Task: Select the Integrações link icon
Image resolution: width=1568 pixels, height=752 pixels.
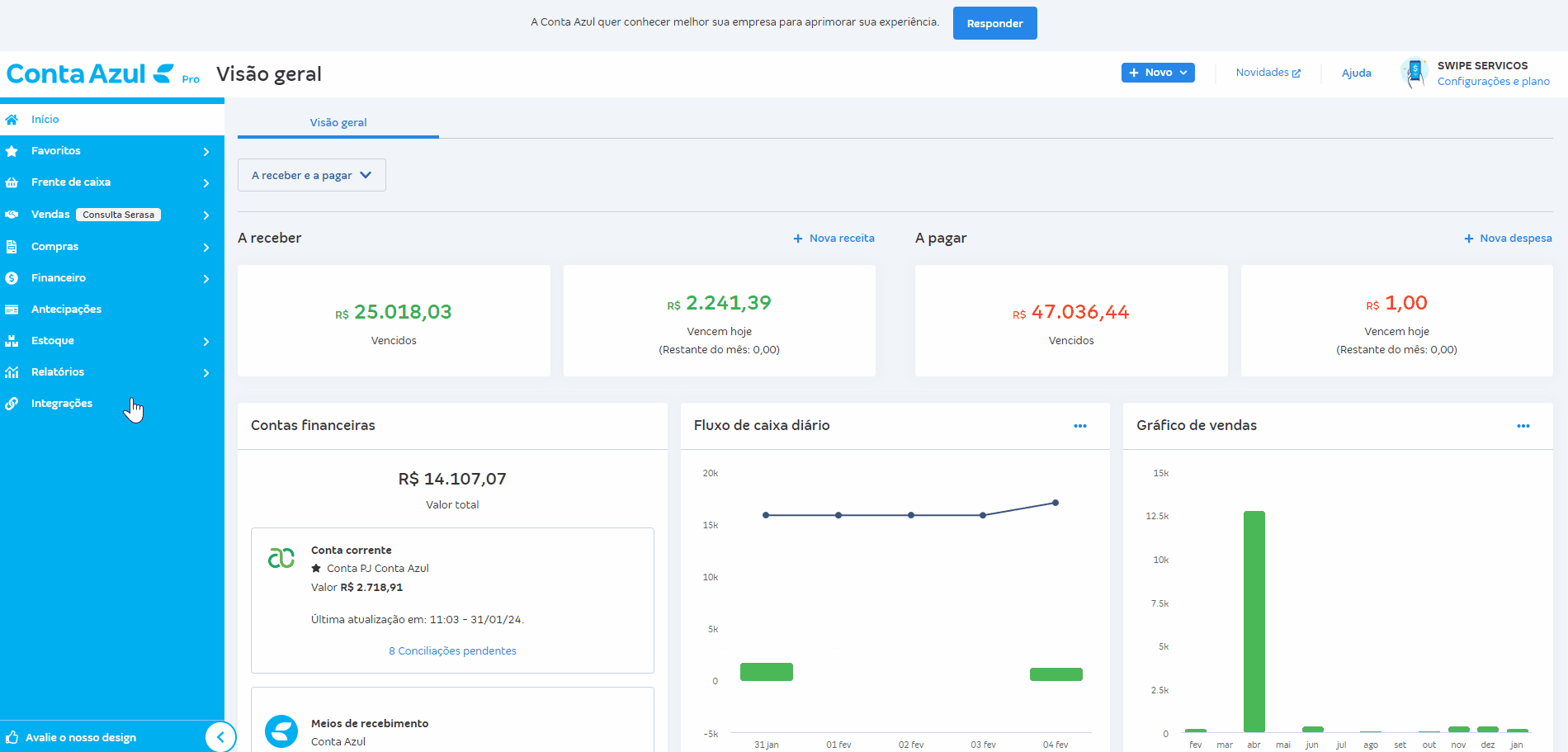Action: pyautogui.click(x=12, y=403)
